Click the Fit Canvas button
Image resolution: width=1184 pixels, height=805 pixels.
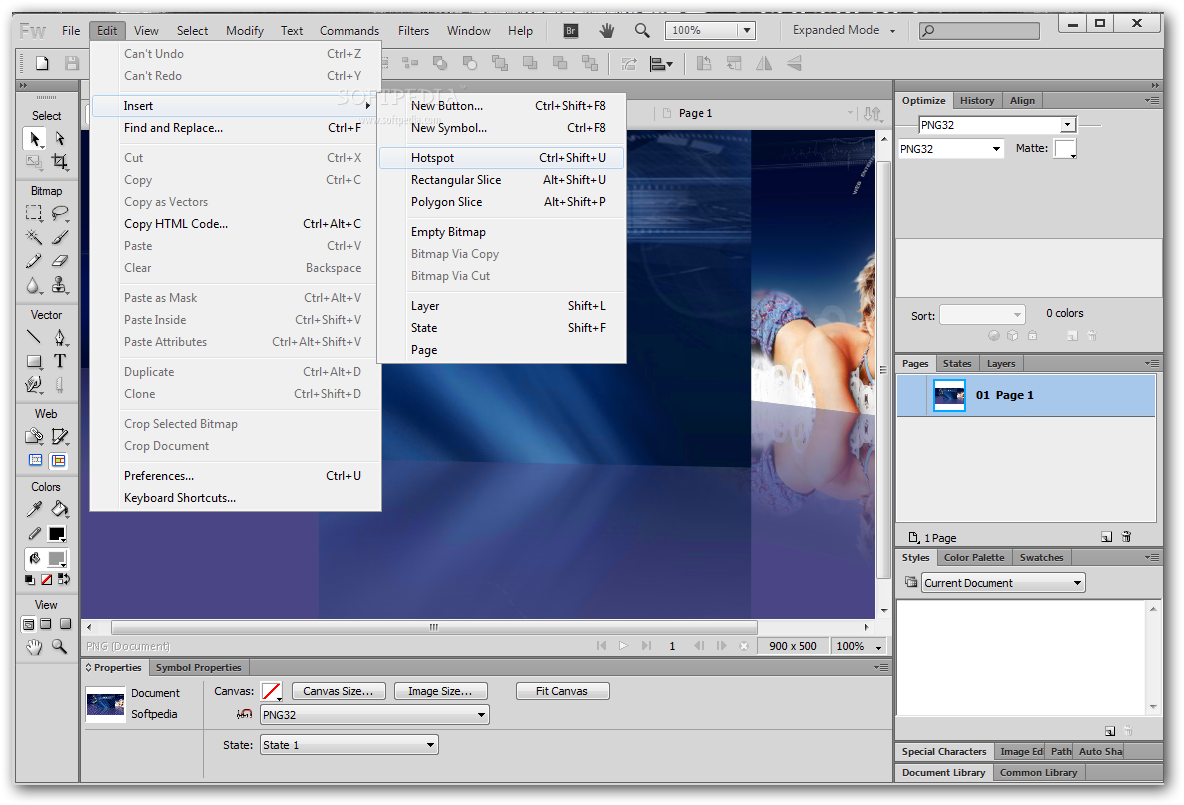tap(562, 691)
